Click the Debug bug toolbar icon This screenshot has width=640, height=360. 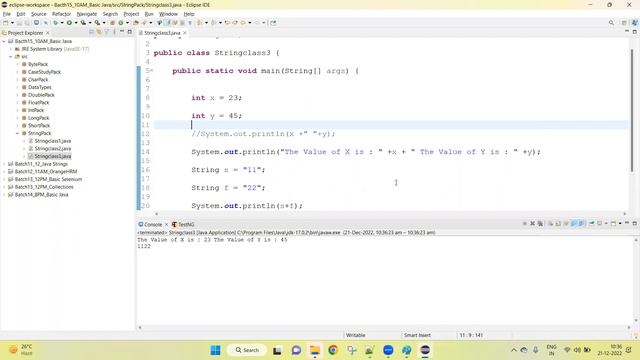pos(55,23)
